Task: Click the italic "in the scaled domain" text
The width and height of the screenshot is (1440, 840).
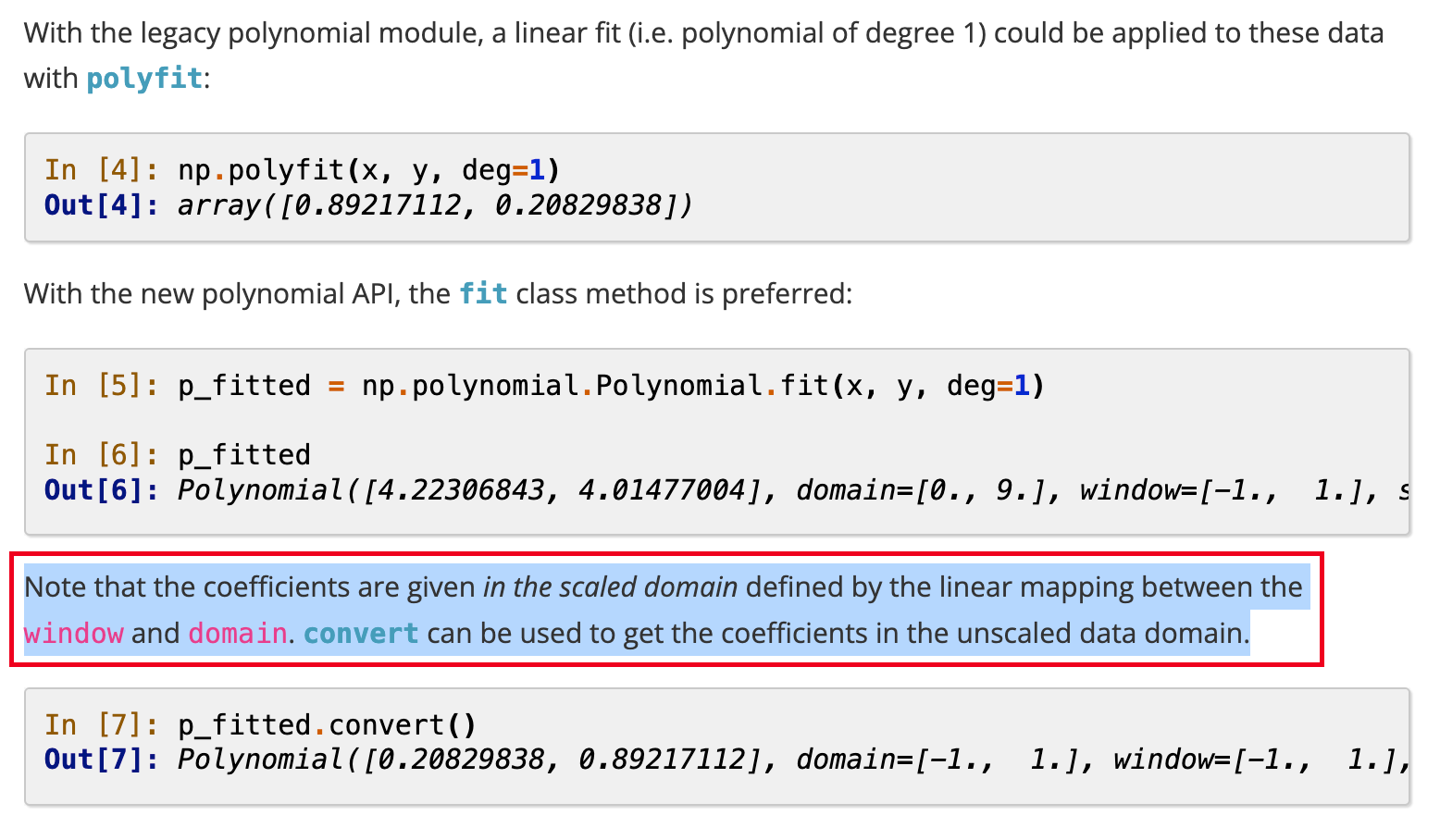Action: 610,587
